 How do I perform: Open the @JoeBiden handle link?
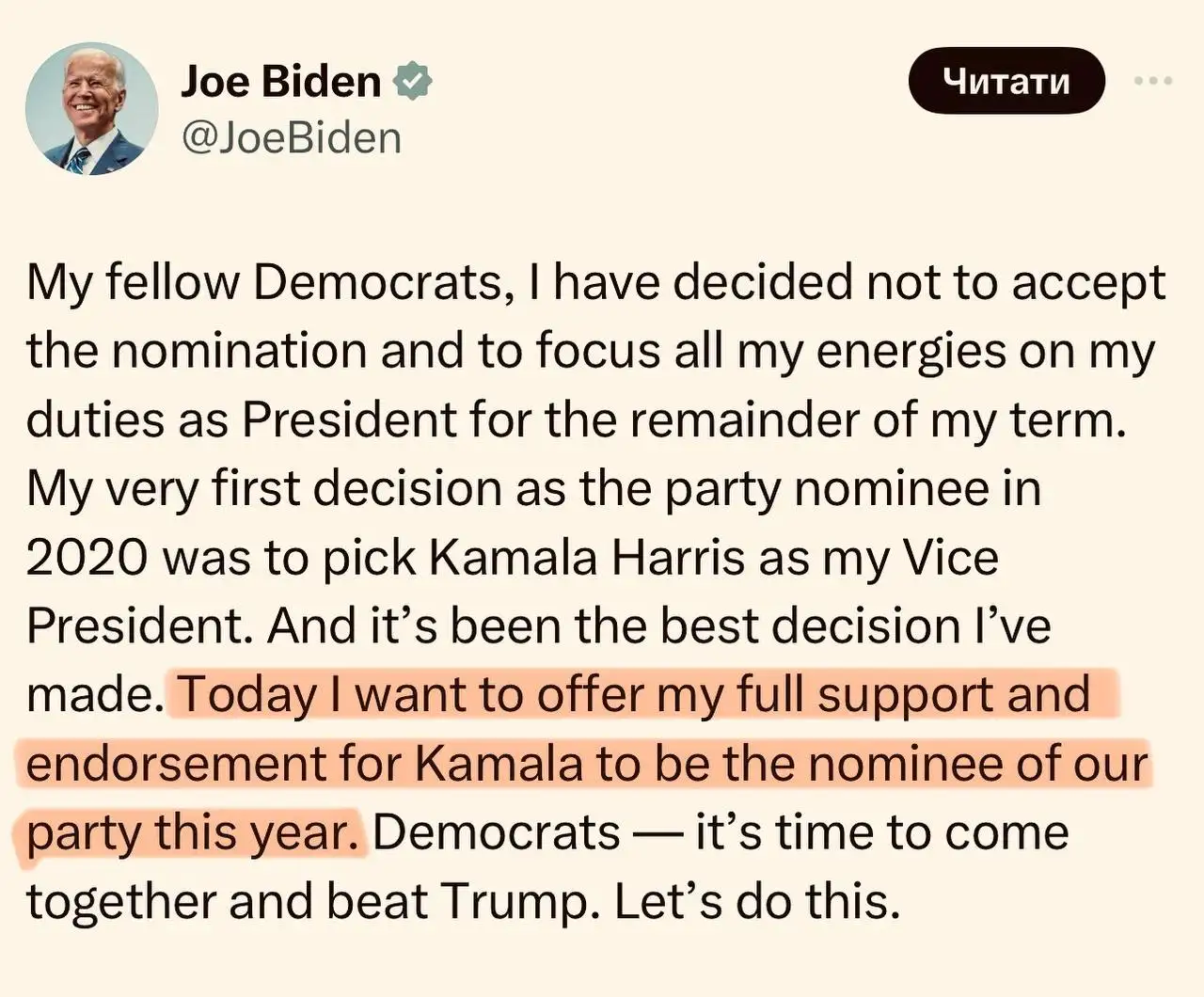pyautogui.click(x=291, y=138)
